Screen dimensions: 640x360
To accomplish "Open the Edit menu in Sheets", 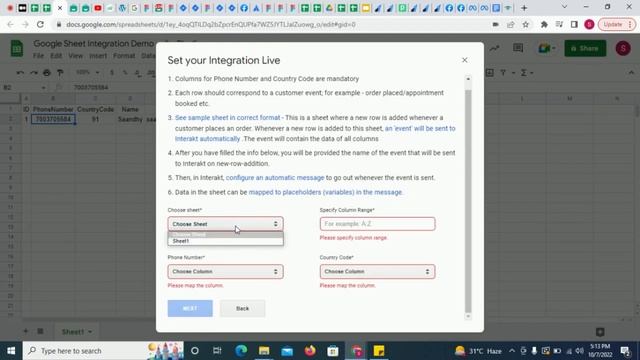I will pos(56,56).
